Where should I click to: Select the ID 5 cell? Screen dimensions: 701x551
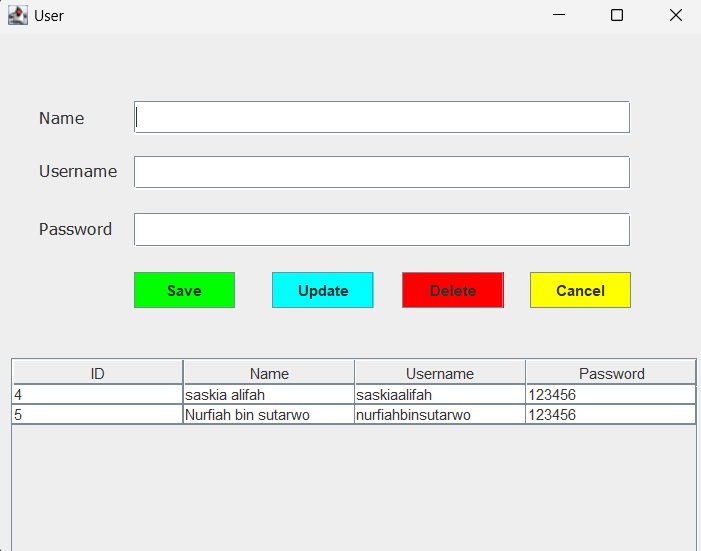(97, 415)
